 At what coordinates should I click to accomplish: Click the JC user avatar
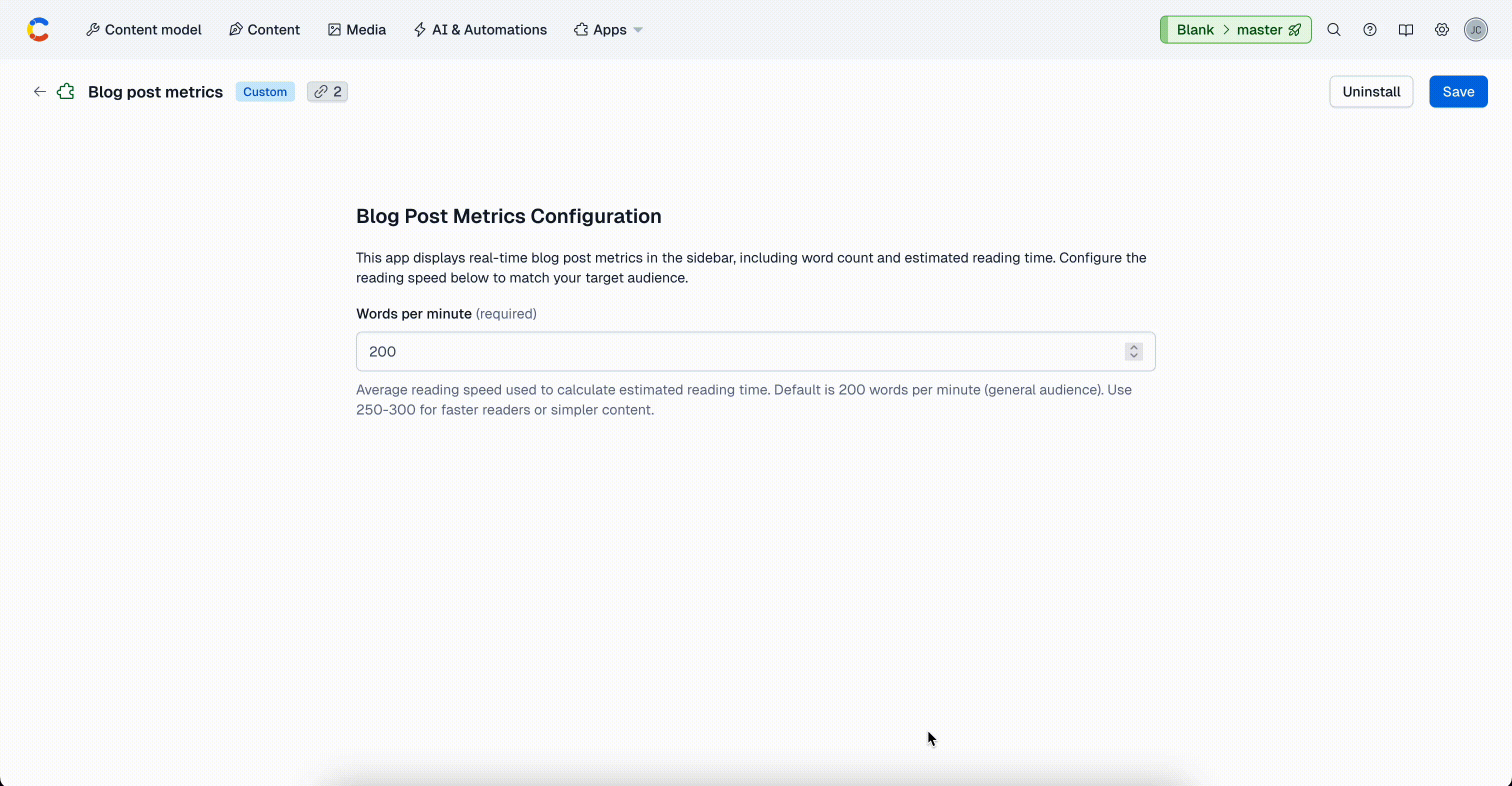[x=1475, y=30]
